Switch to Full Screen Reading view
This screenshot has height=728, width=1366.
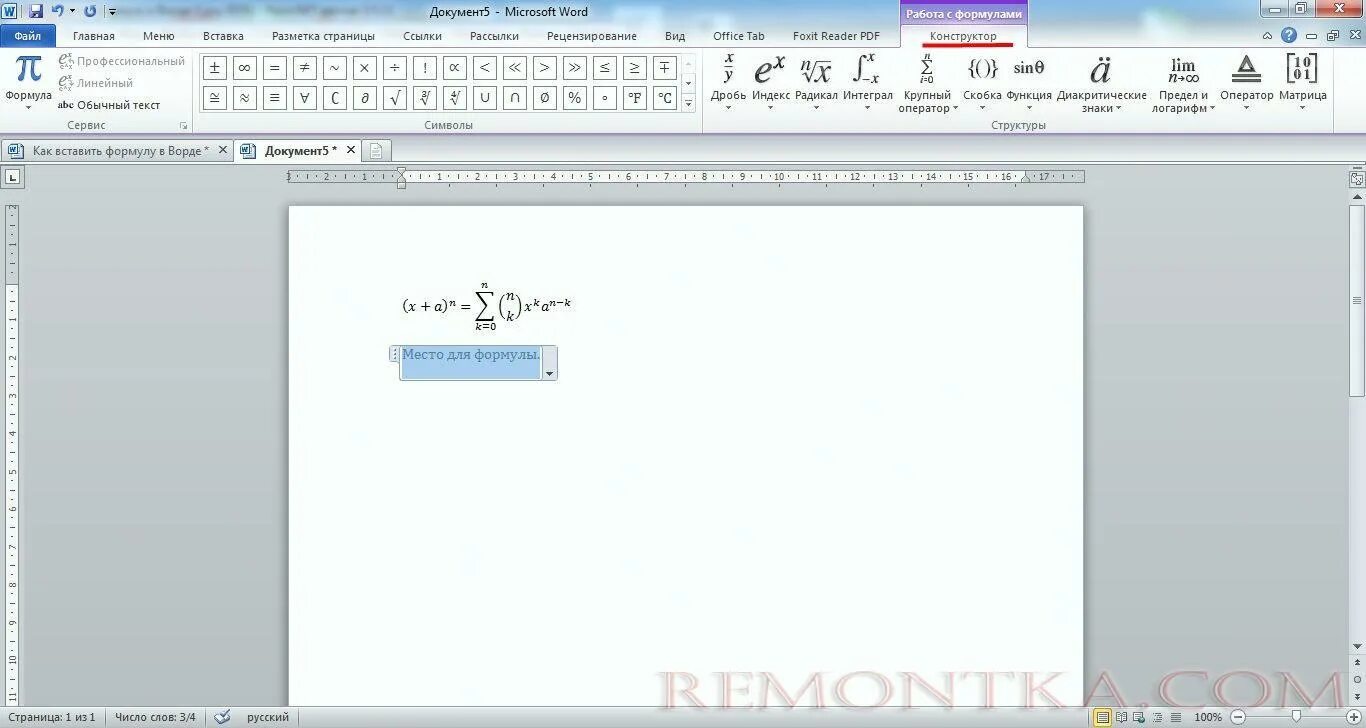click(x=1121, y=717)
